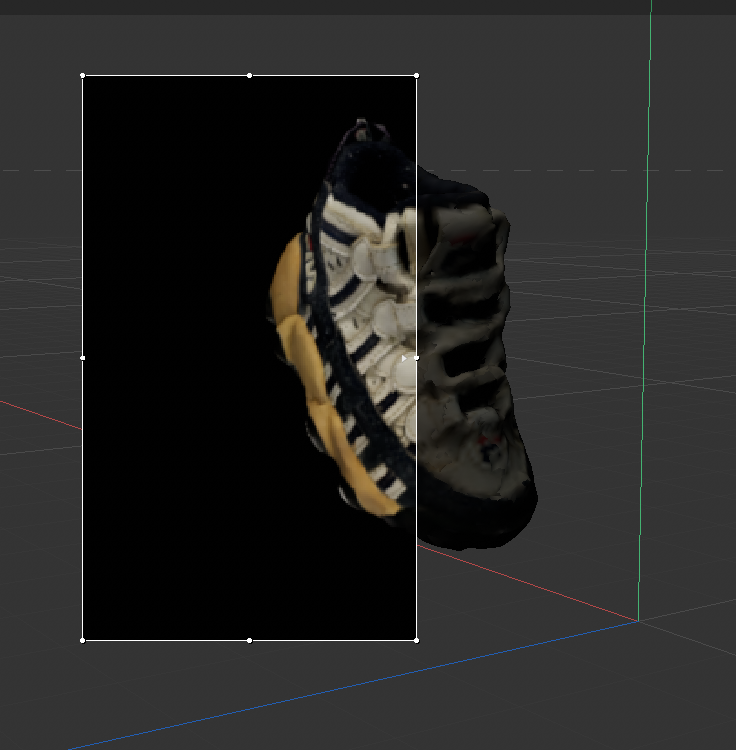Click the top-right corner handle of the image frame
736x750 pixels.
(417, 76)
